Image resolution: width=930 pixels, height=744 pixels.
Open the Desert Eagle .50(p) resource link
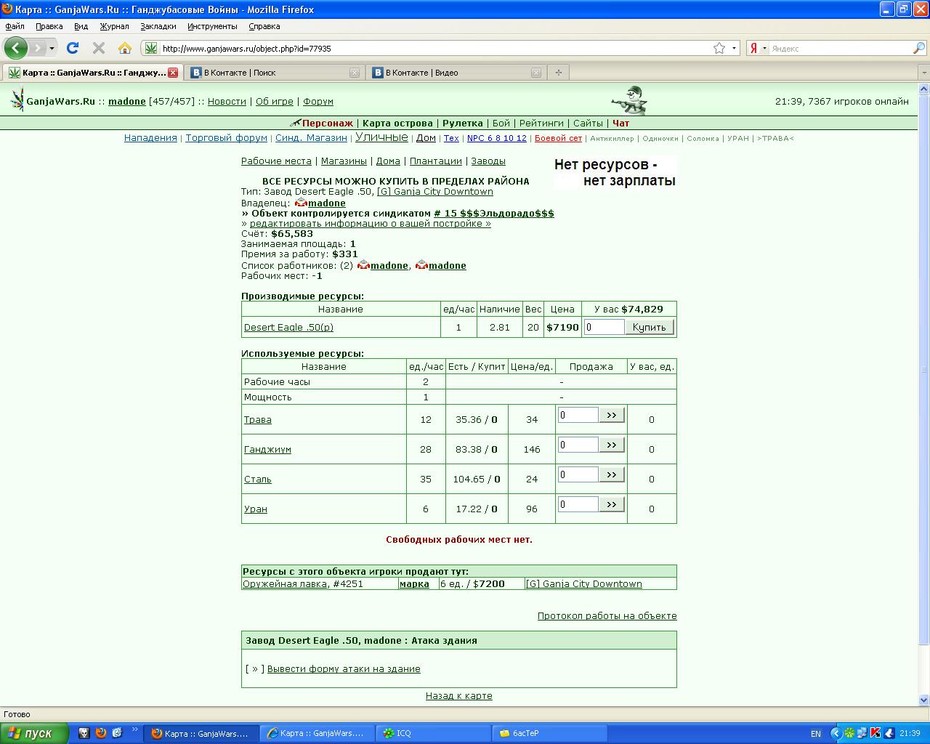tap(289, 328)
